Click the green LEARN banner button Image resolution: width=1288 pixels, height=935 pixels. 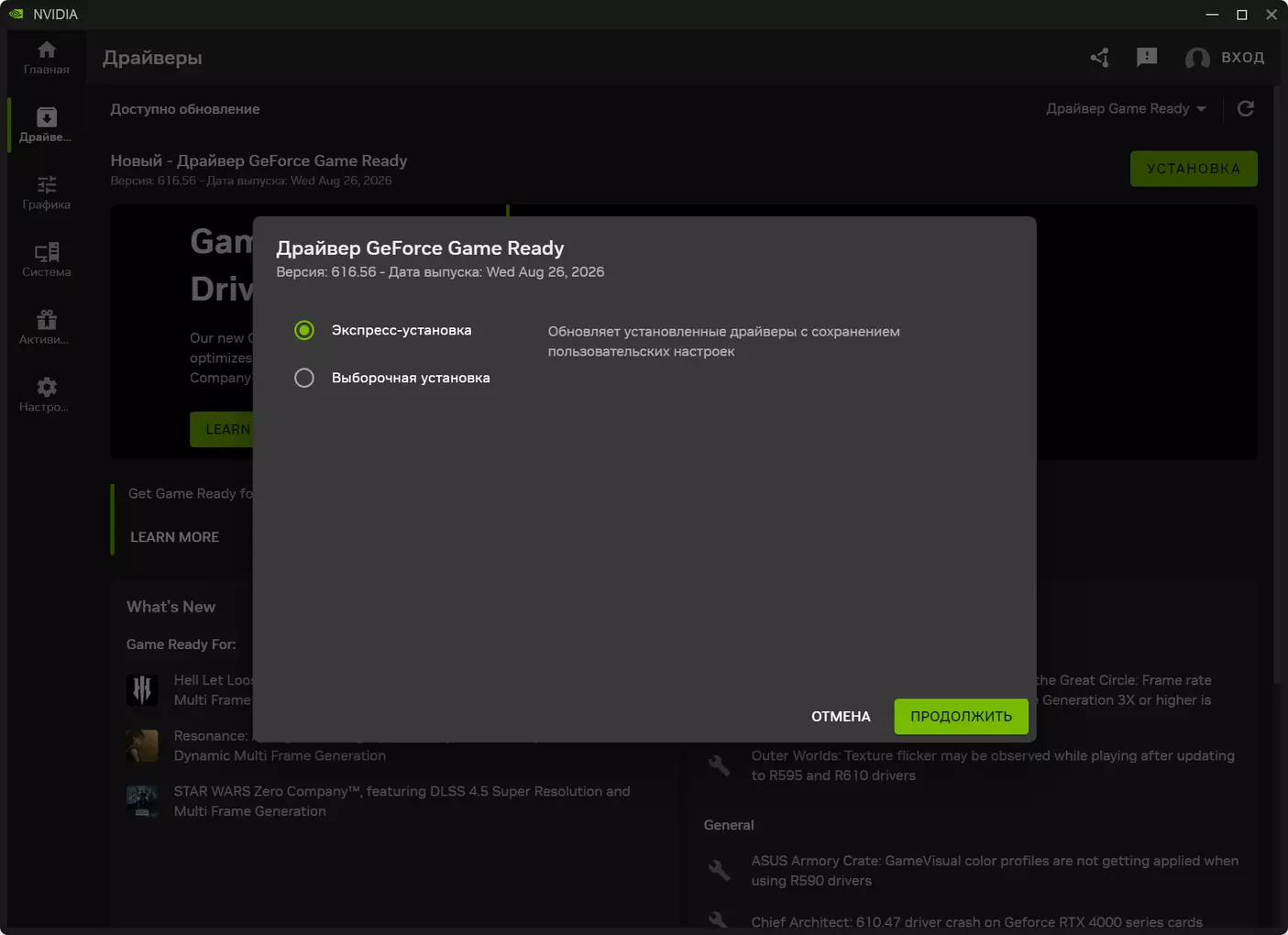[x=221, y=429]
